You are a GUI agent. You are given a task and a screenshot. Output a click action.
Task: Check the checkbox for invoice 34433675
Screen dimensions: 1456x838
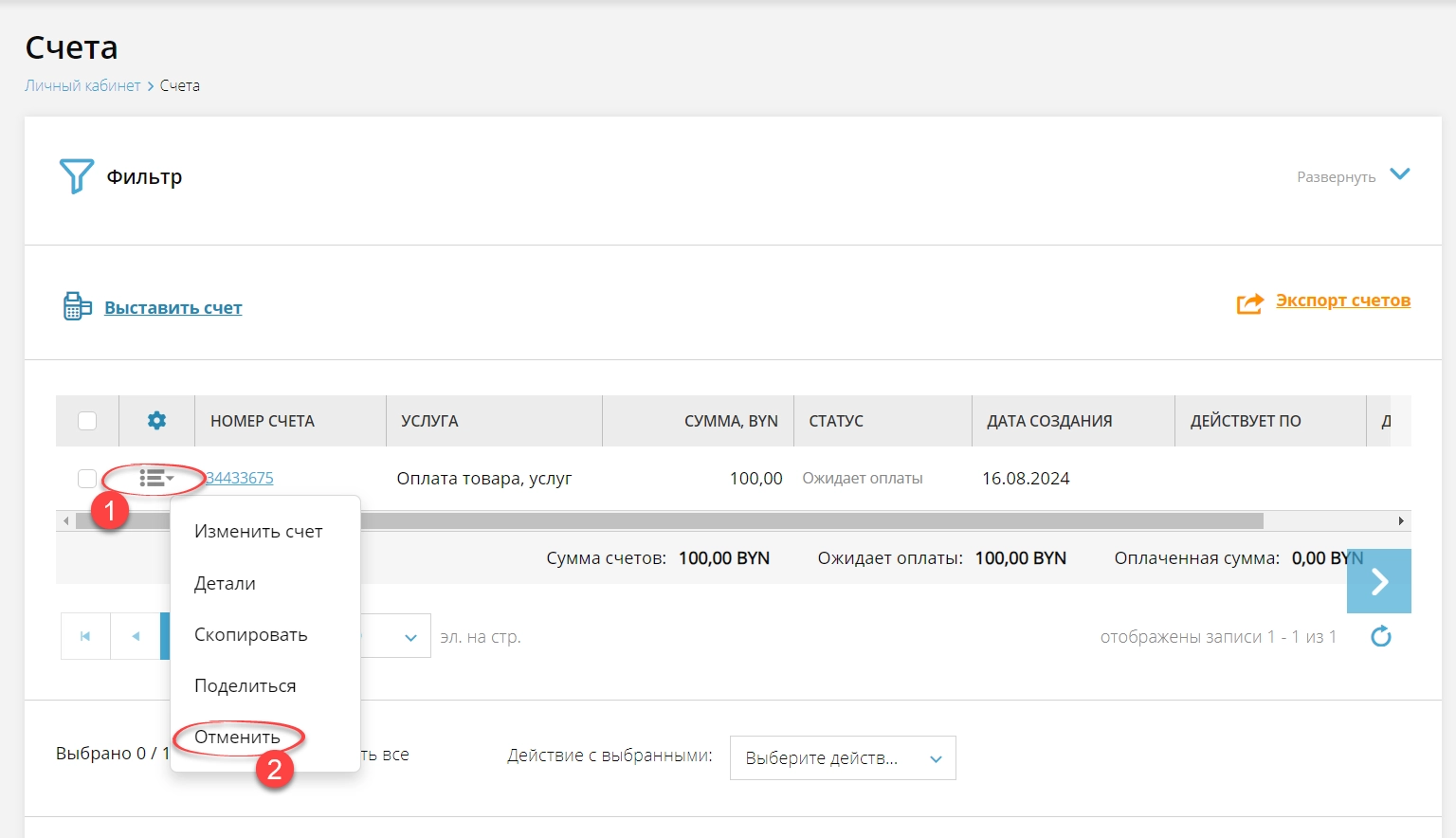(x=87, y=479)
